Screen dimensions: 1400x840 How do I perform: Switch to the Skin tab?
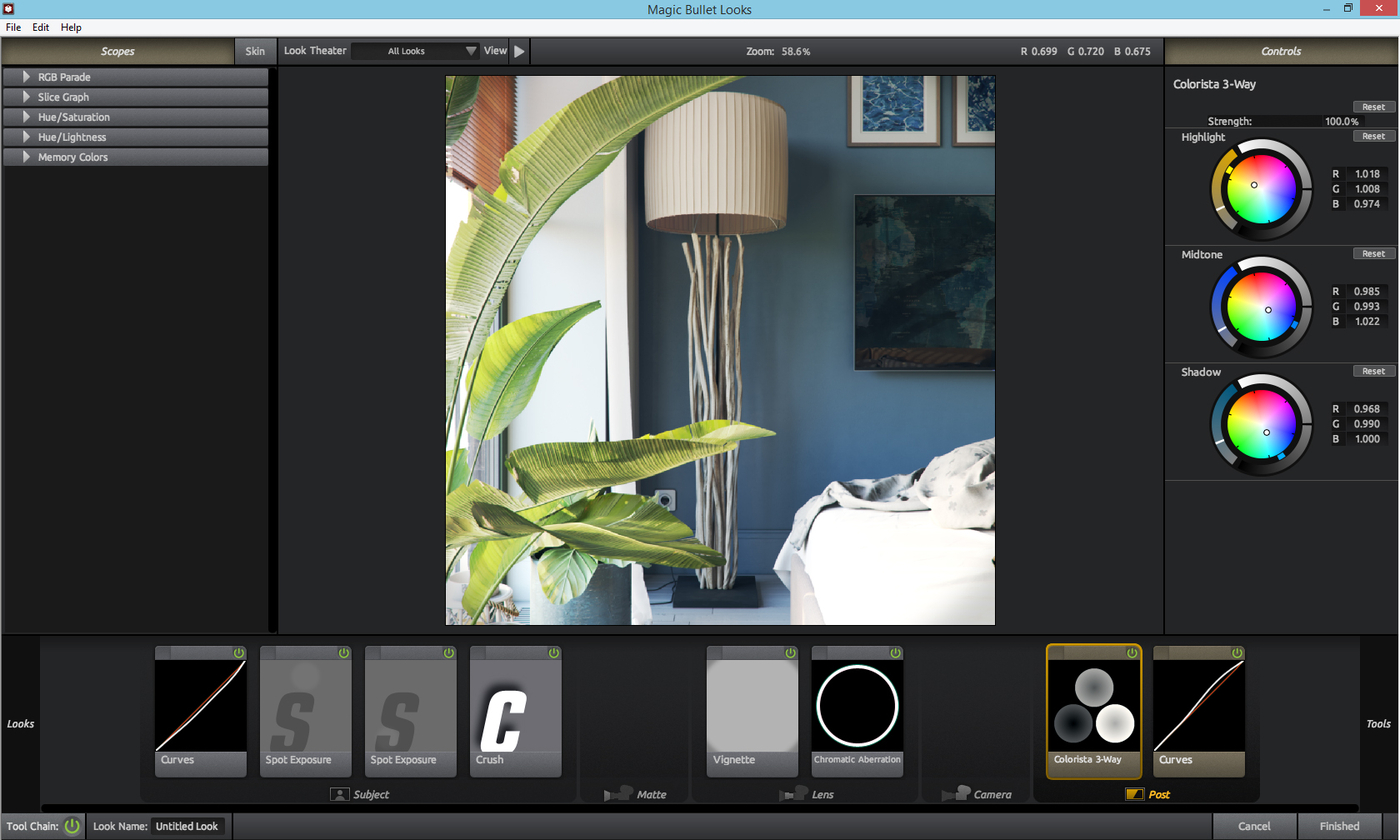click(255, 51)
